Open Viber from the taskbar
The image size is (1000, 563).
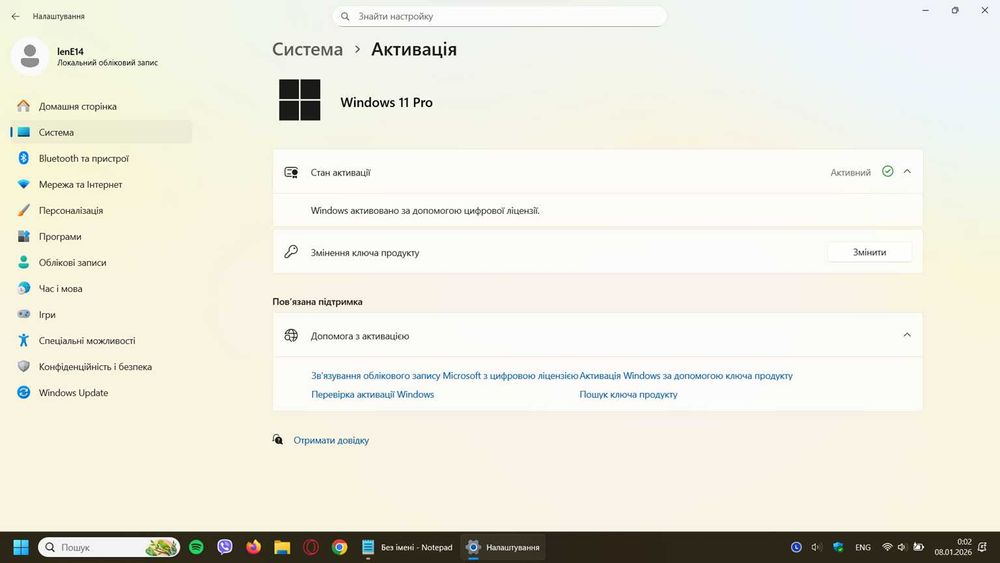pyautogui.click(x=224, y=547)
